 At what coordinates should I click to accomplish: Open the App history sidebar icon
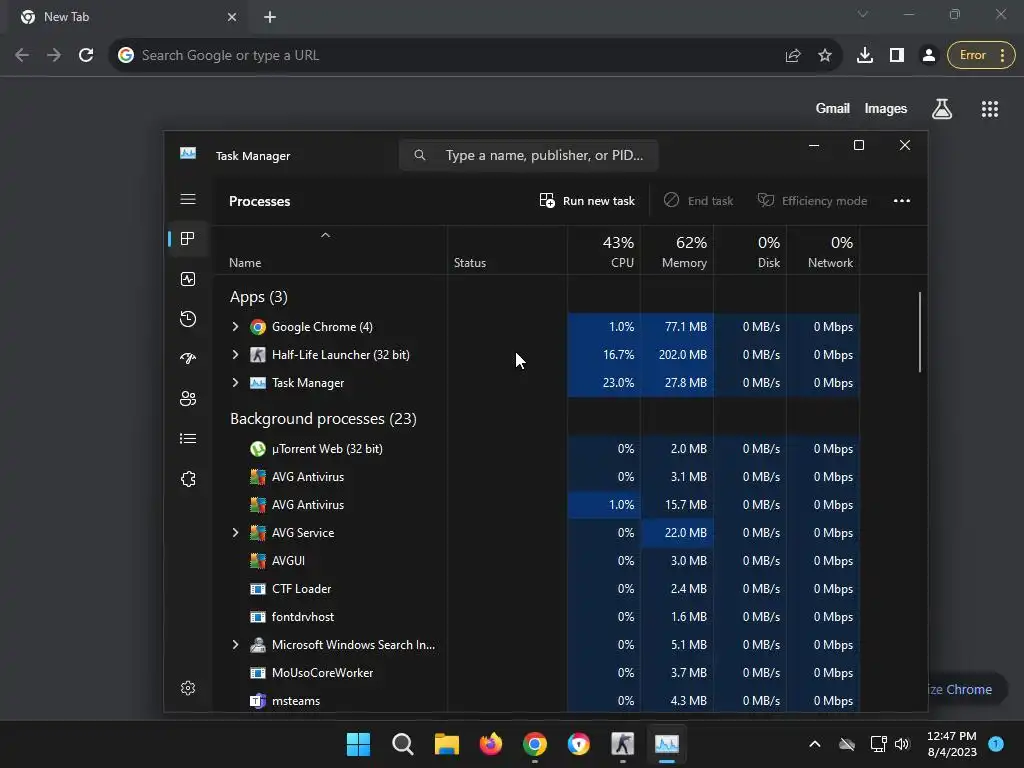coord(188,319)
